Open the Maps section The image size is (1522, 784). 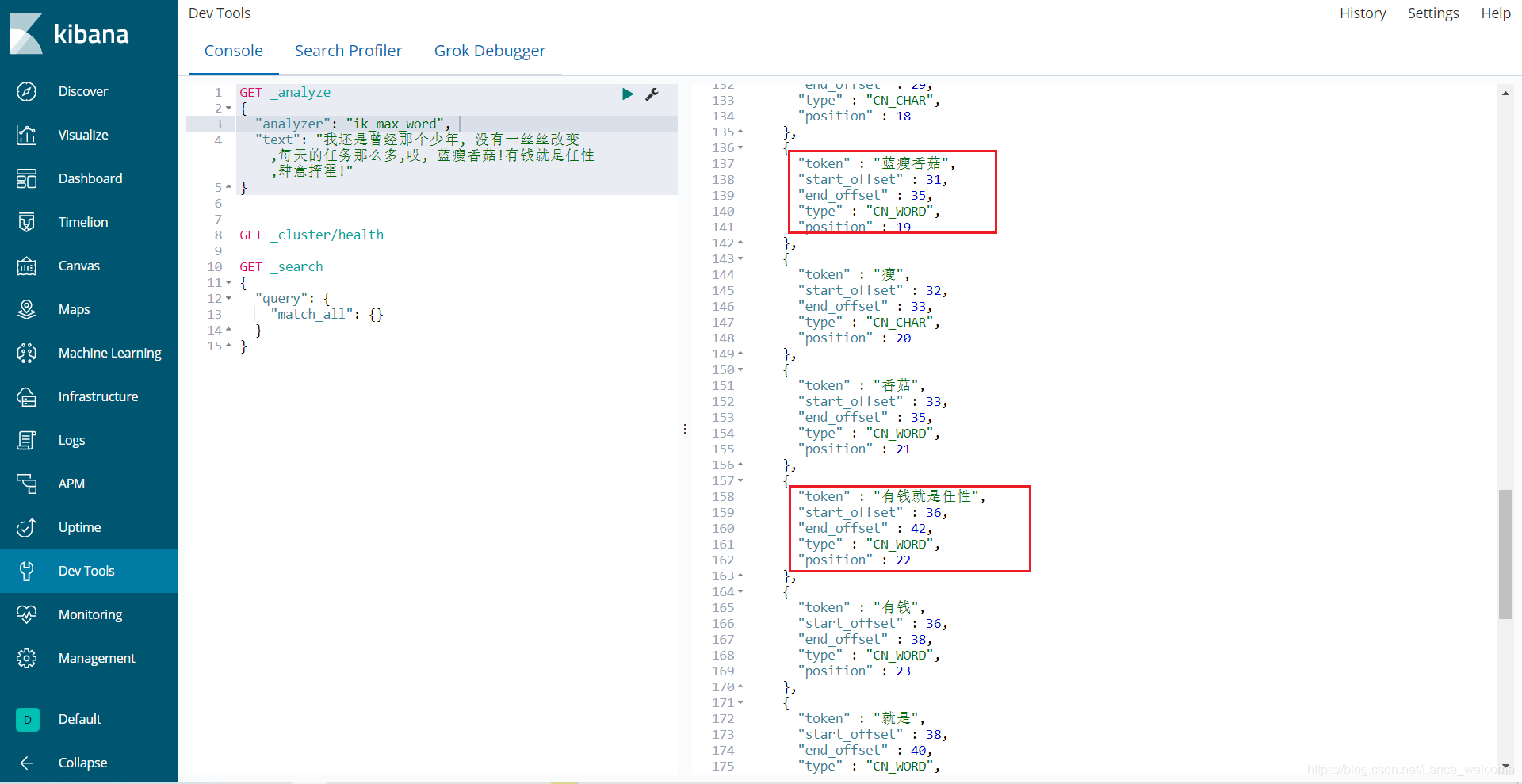click(x=74, y=309)
